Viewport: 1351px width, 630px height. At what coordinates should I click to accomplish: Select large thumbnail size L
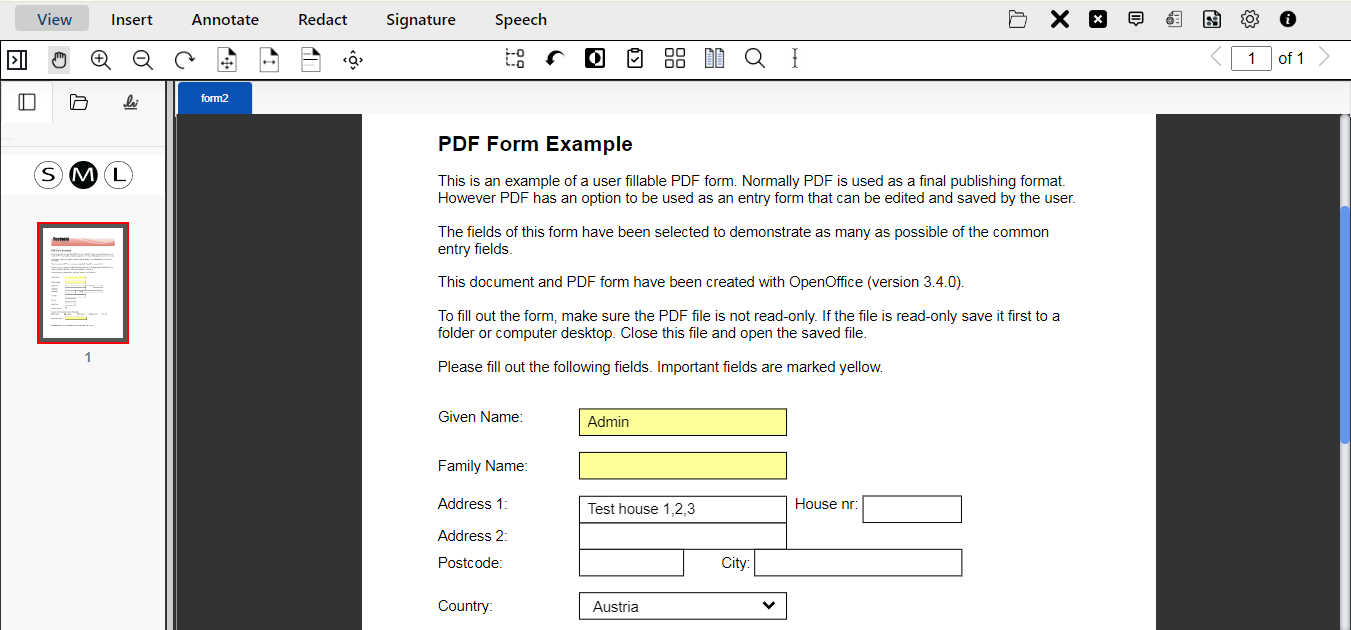[x=118, y=174]
